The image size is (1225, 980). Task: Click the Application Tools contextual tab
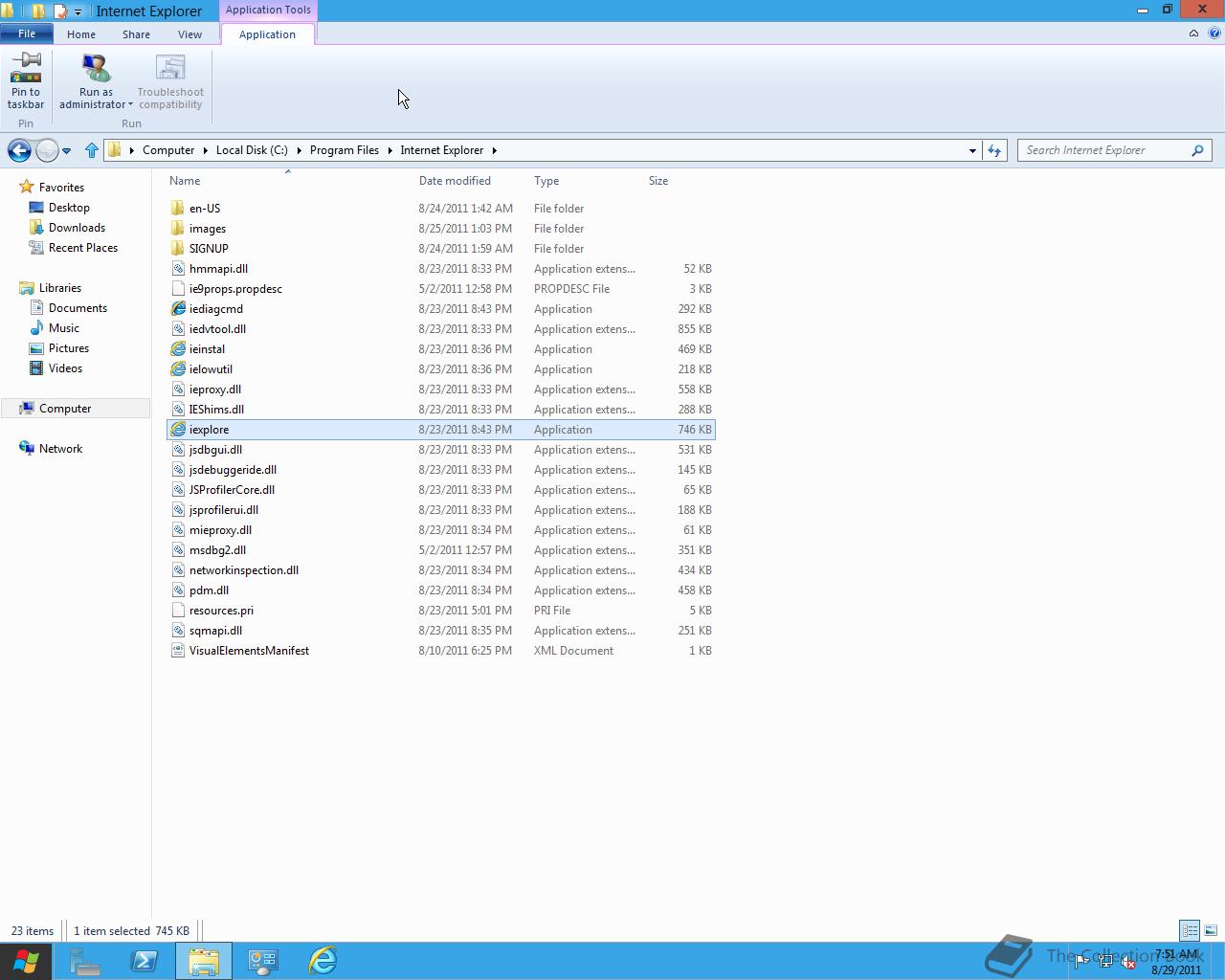coord(268,10)
